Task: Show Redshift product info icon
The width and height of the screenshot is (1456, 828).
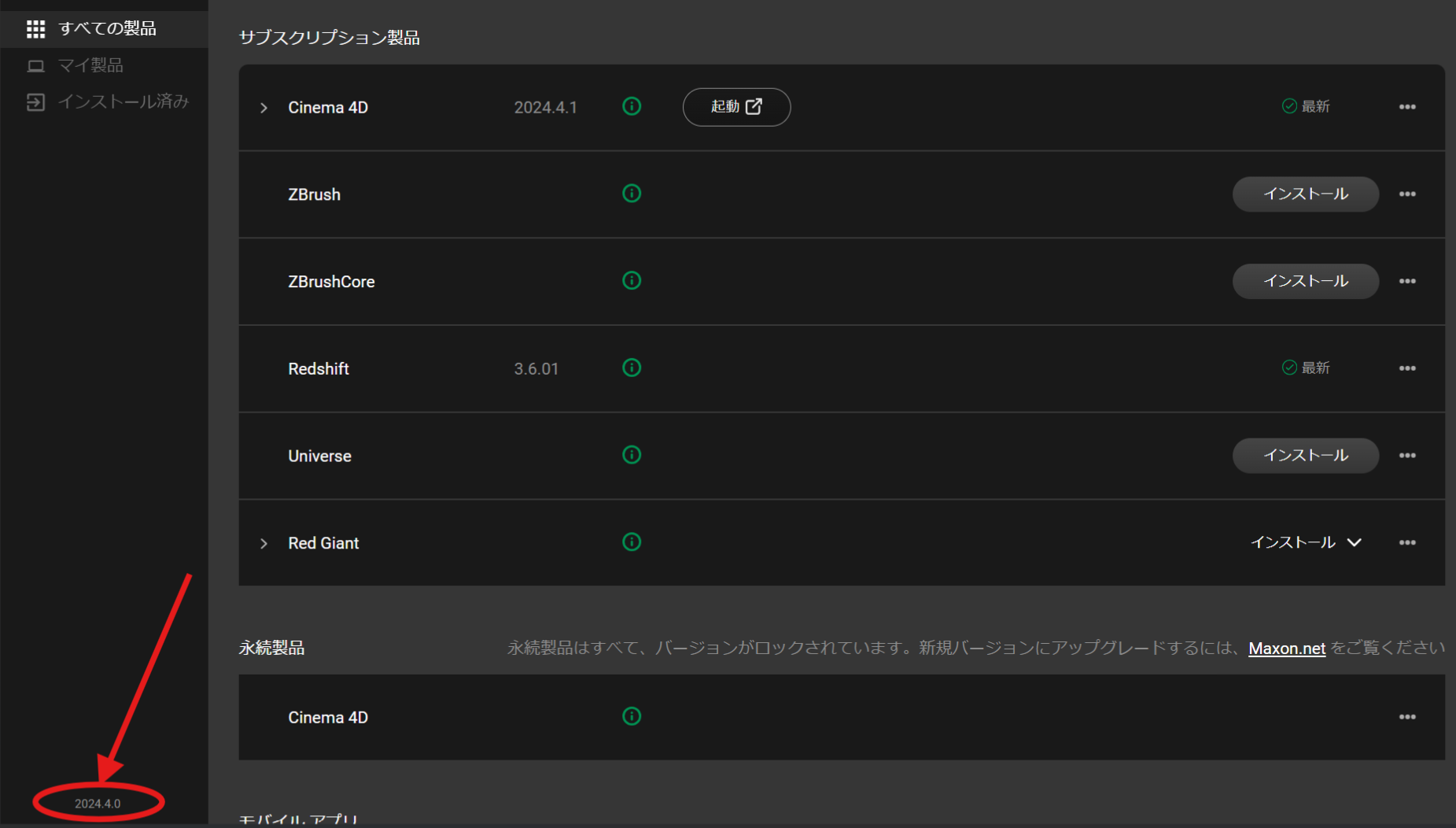Action: (x=632, y=368)
